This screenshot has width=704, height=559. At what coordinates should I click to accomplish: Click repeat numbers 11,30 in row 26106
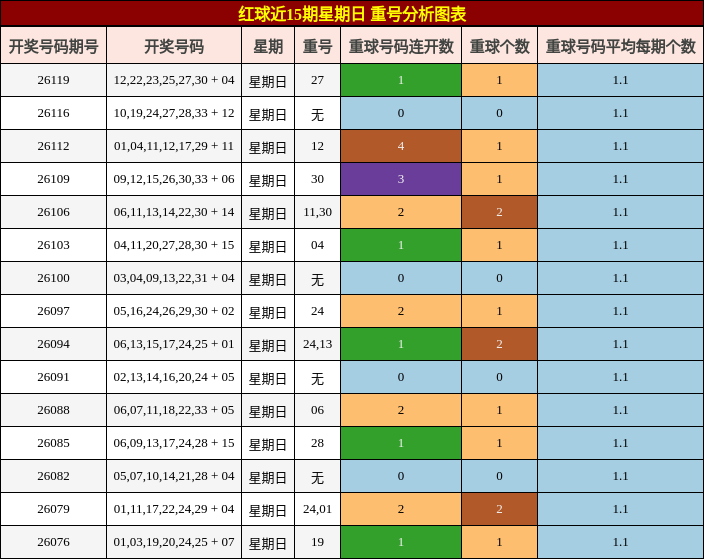(317, 212)
